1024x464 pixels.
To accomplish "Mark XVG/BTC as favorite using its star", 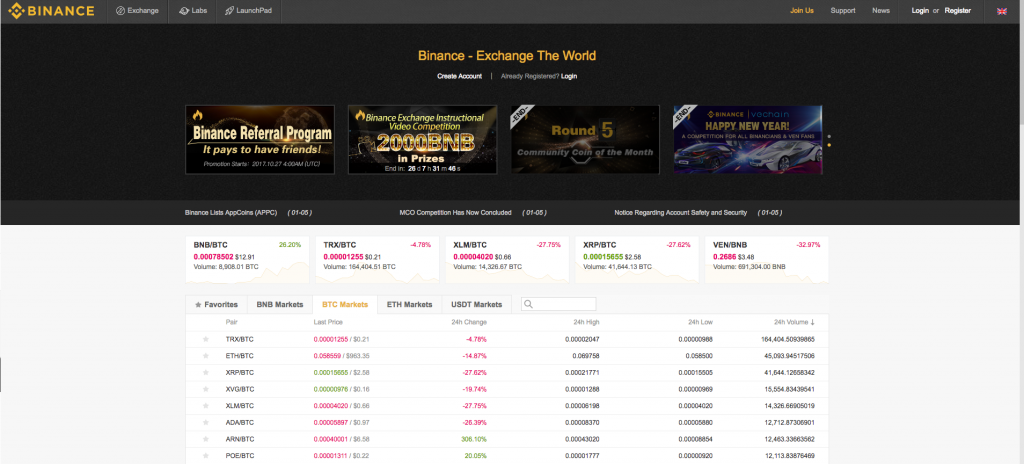I will (x=206, y=388).
